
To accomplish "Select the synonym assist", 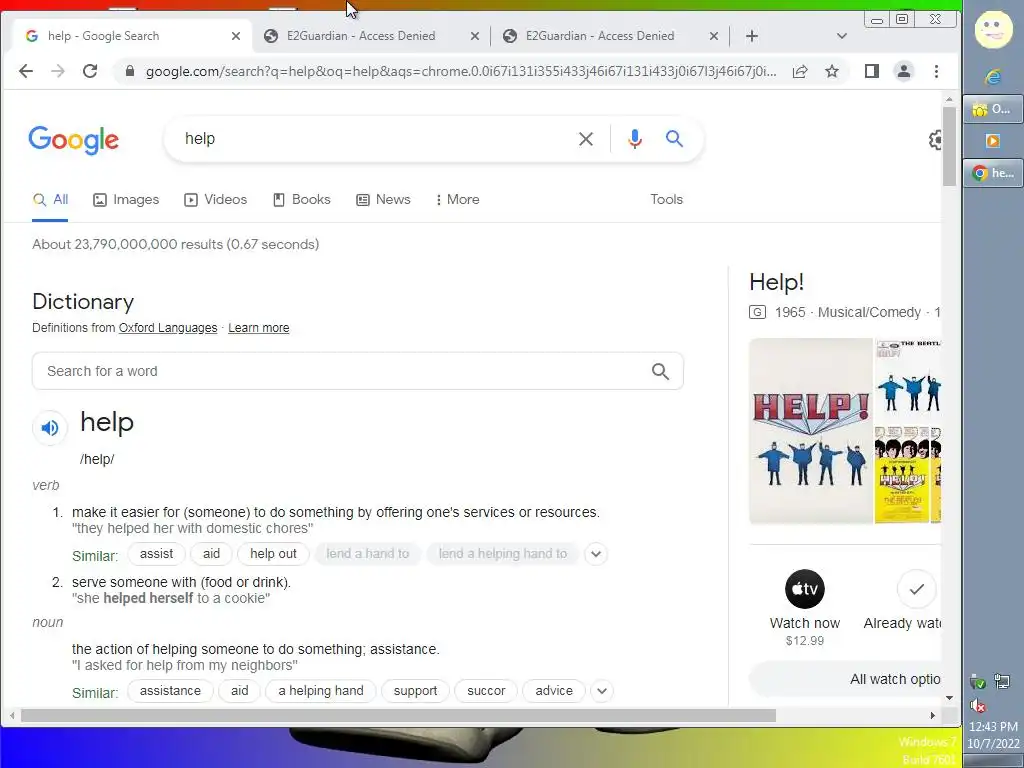I will point(157,554).
